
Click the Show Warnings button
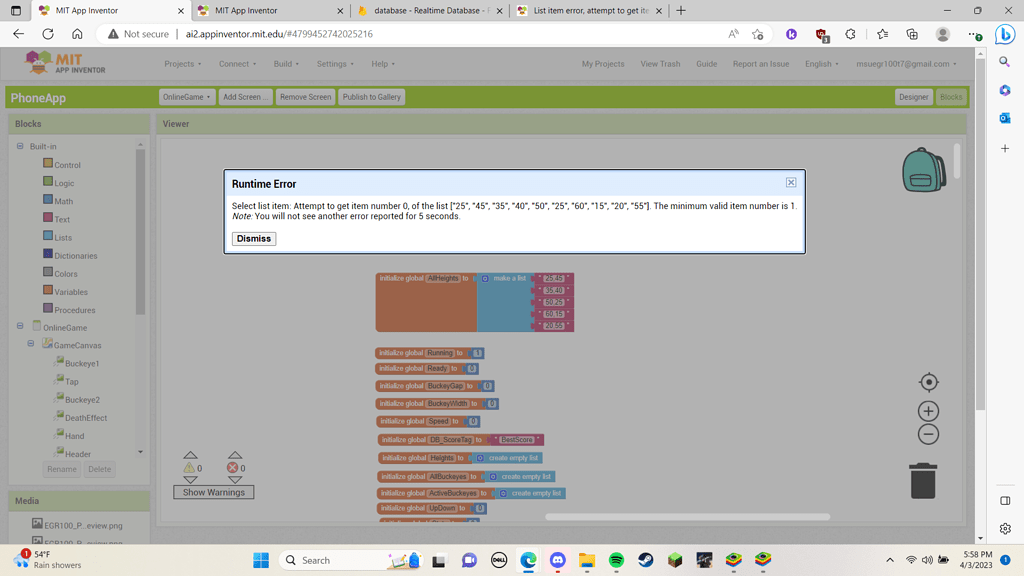[x=214, y=492]
